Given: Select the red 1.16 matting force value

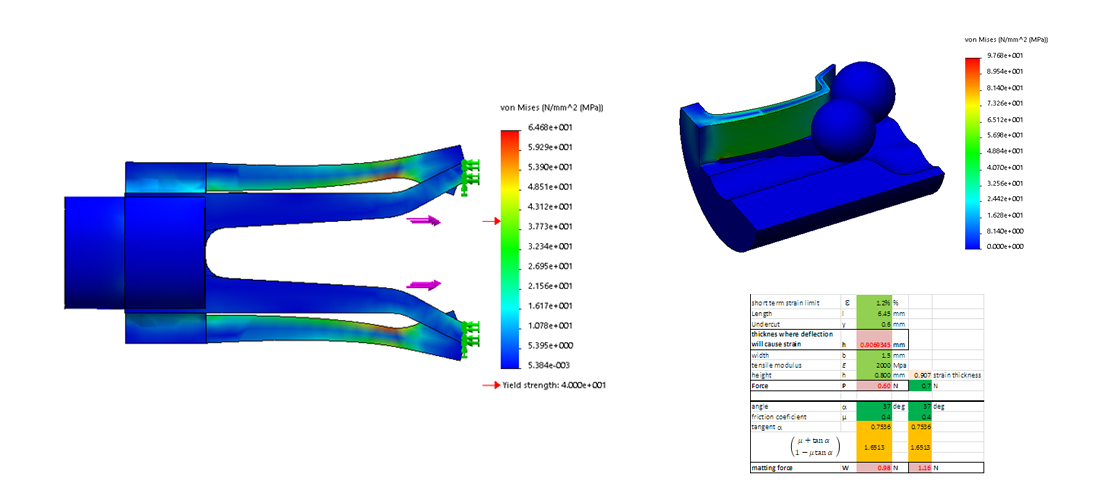Looking at the screenshot, I should click(x=920, y=468).
